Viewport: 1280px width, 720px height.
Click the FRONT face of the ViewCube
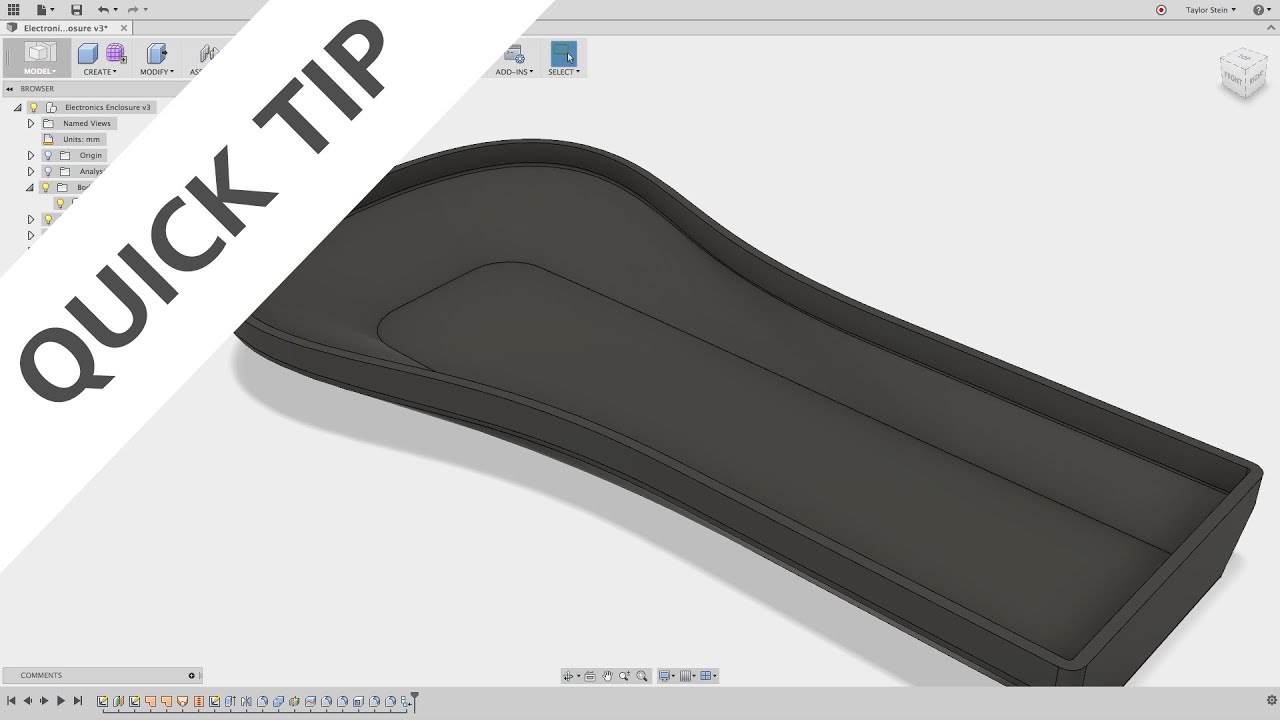(x=1231, y=78)
